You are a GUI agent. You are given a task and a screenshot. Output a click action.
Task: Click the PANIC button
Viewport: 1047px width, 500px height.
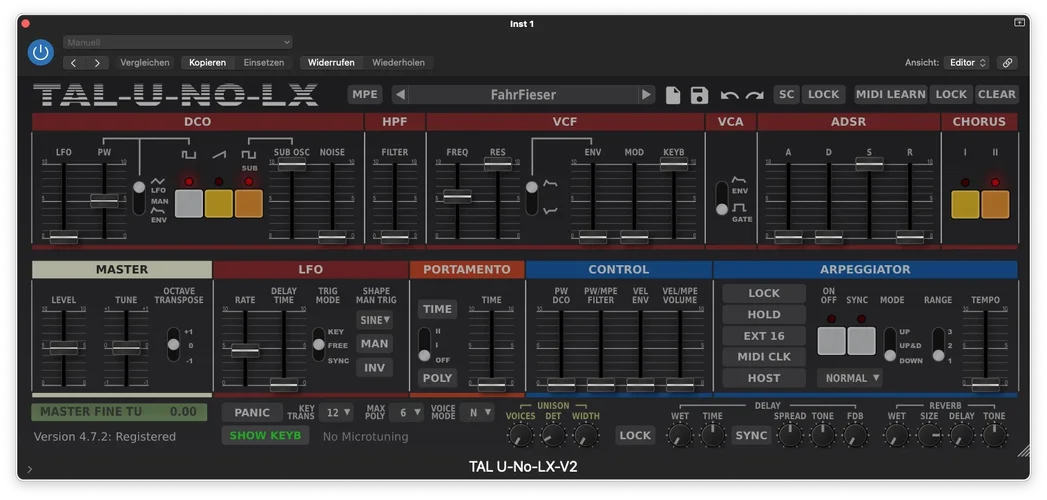click(x=252, y=413)
